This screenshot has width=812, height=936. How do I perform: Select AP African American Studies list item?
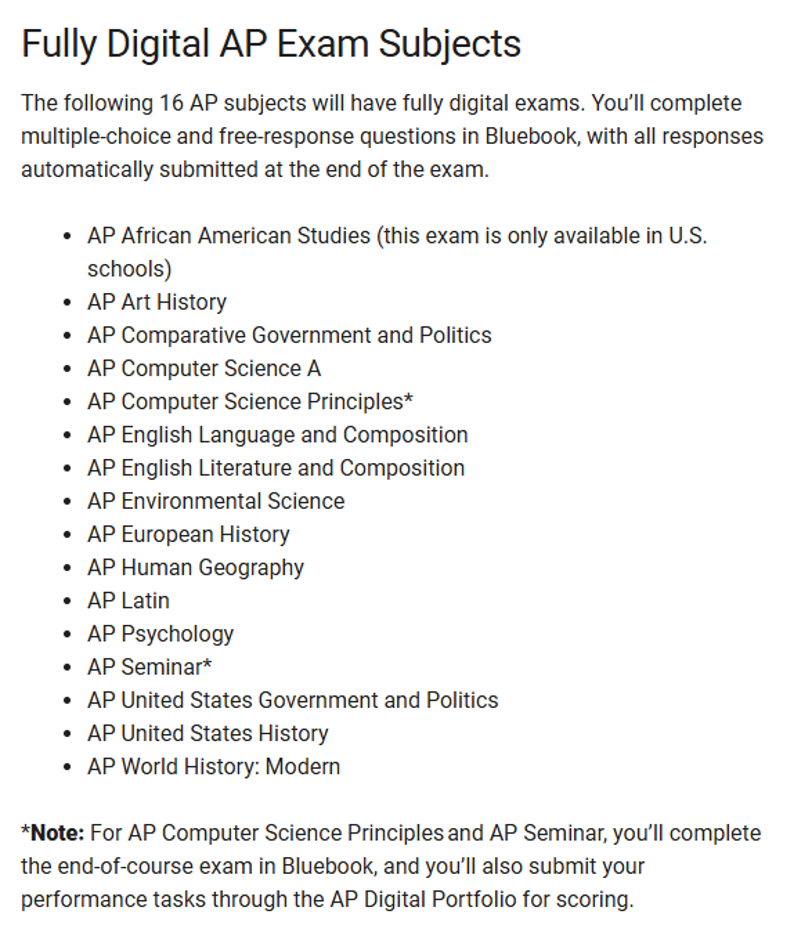click(x=397, y=252)
